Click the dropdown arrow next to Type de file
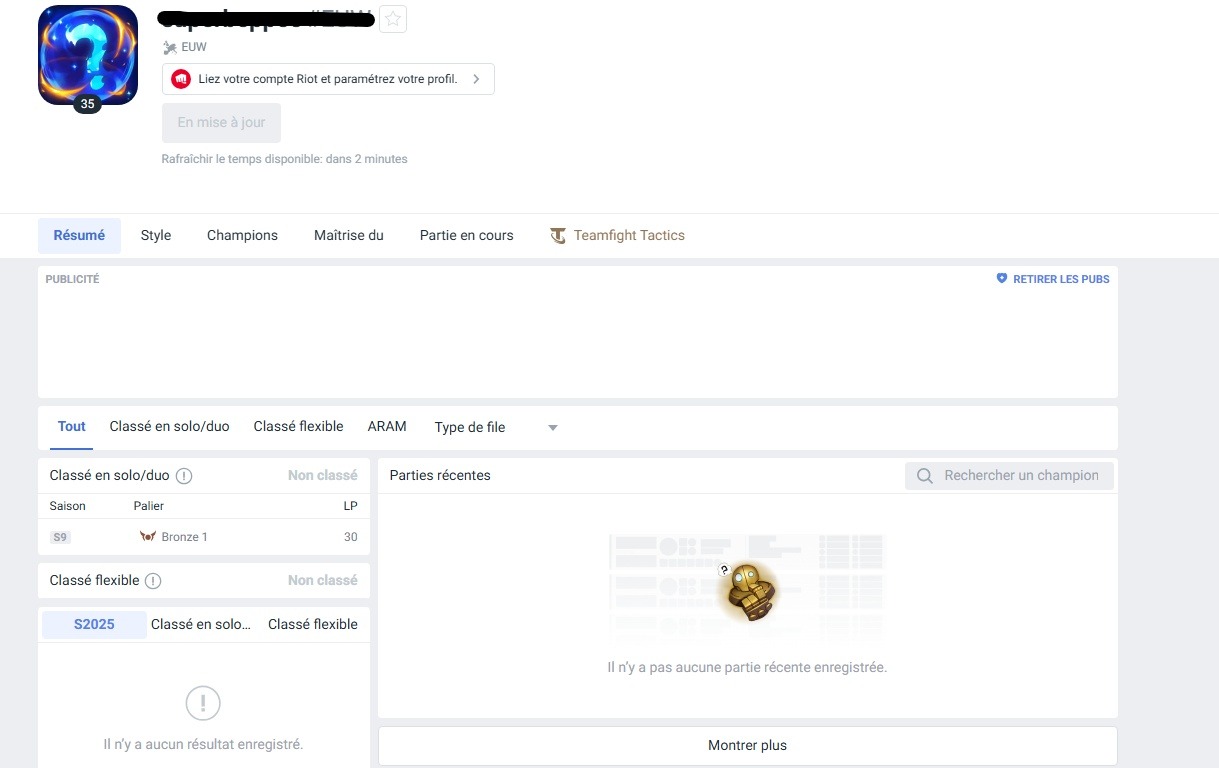This screenshot has height=768, width=1219. [553, 428]
